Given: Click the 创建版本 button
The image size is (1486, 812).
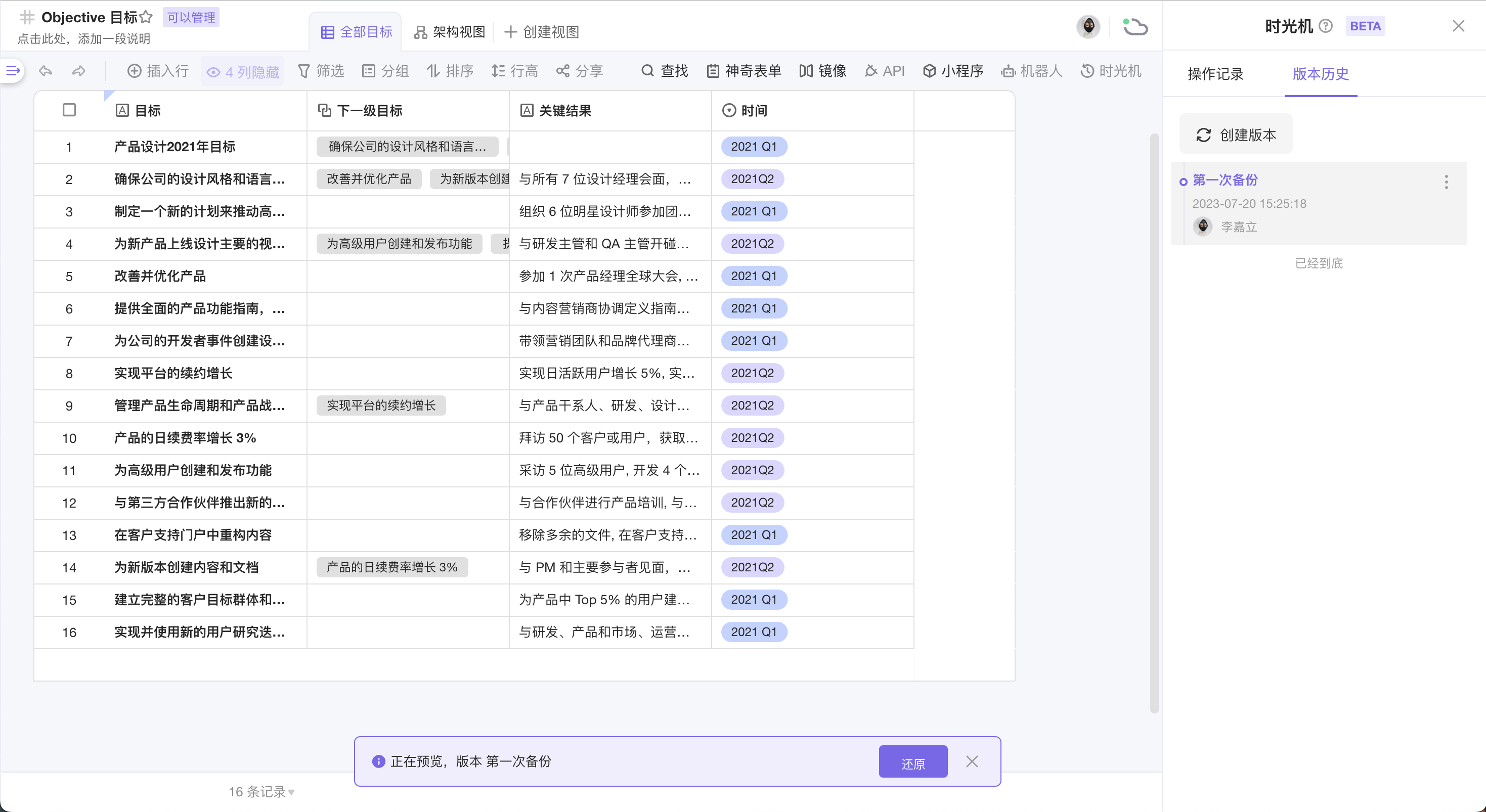Looking at the screenshot, I should point(1236,135).
